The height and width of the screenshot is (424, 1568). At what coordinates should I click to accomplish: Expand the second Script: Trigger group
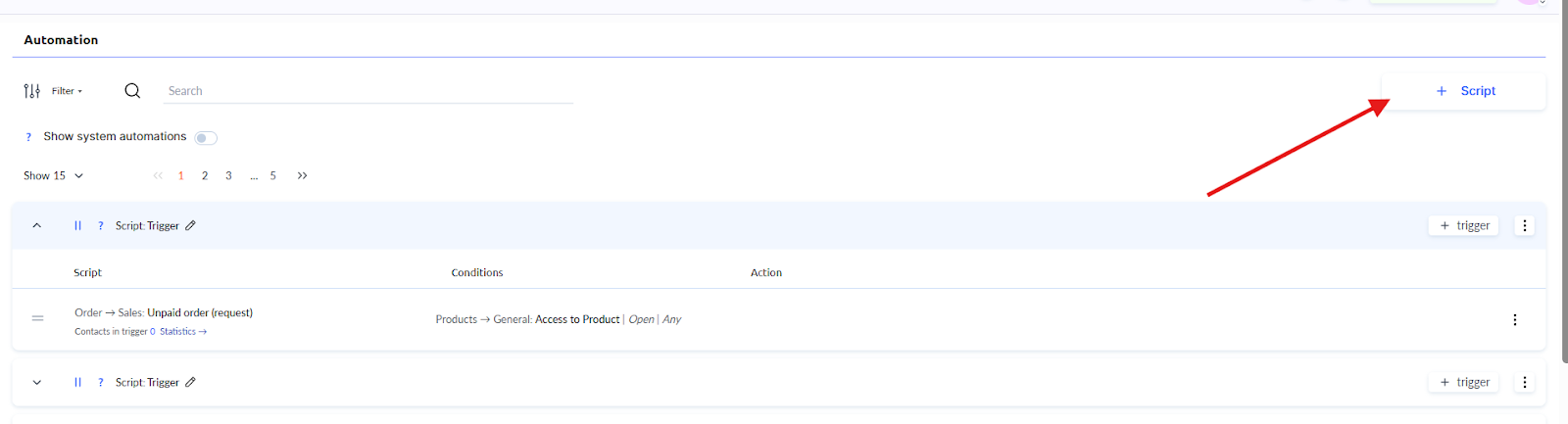click(x=37, y=383)
